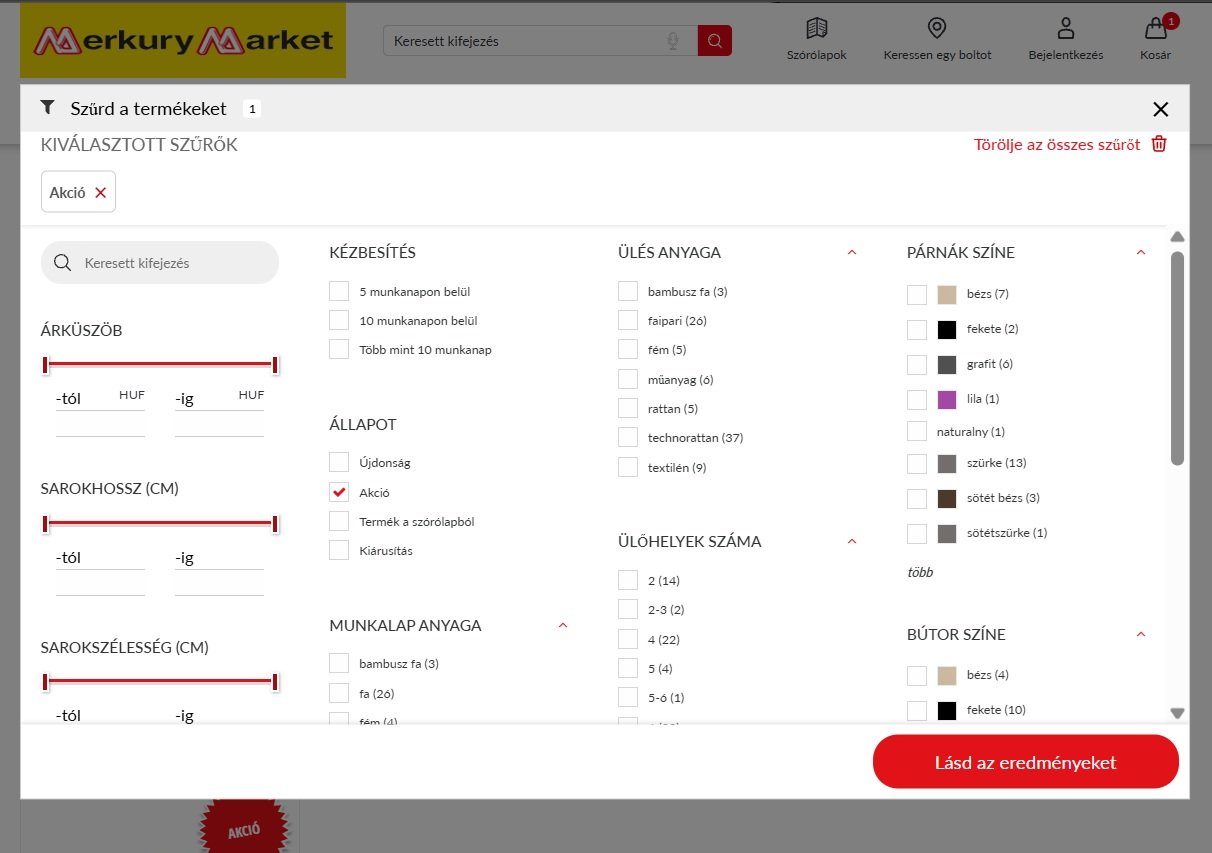This screenshot has width=1212, height=853.
Task: Check fa (26) under Munkalap anyaga
Action: [x=339, y=692]
